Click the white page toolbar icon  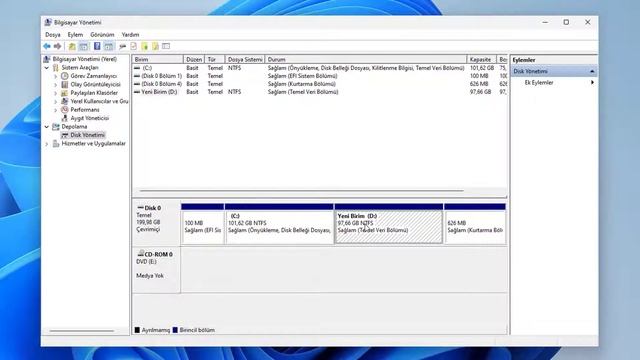point(133,46)
